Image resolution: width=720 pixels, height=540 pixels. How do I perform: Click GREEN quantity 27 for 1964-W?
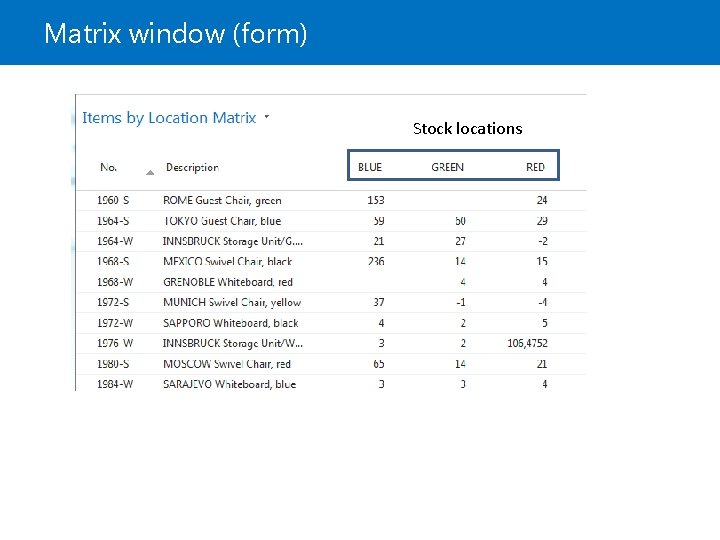(x=460, y=241)
